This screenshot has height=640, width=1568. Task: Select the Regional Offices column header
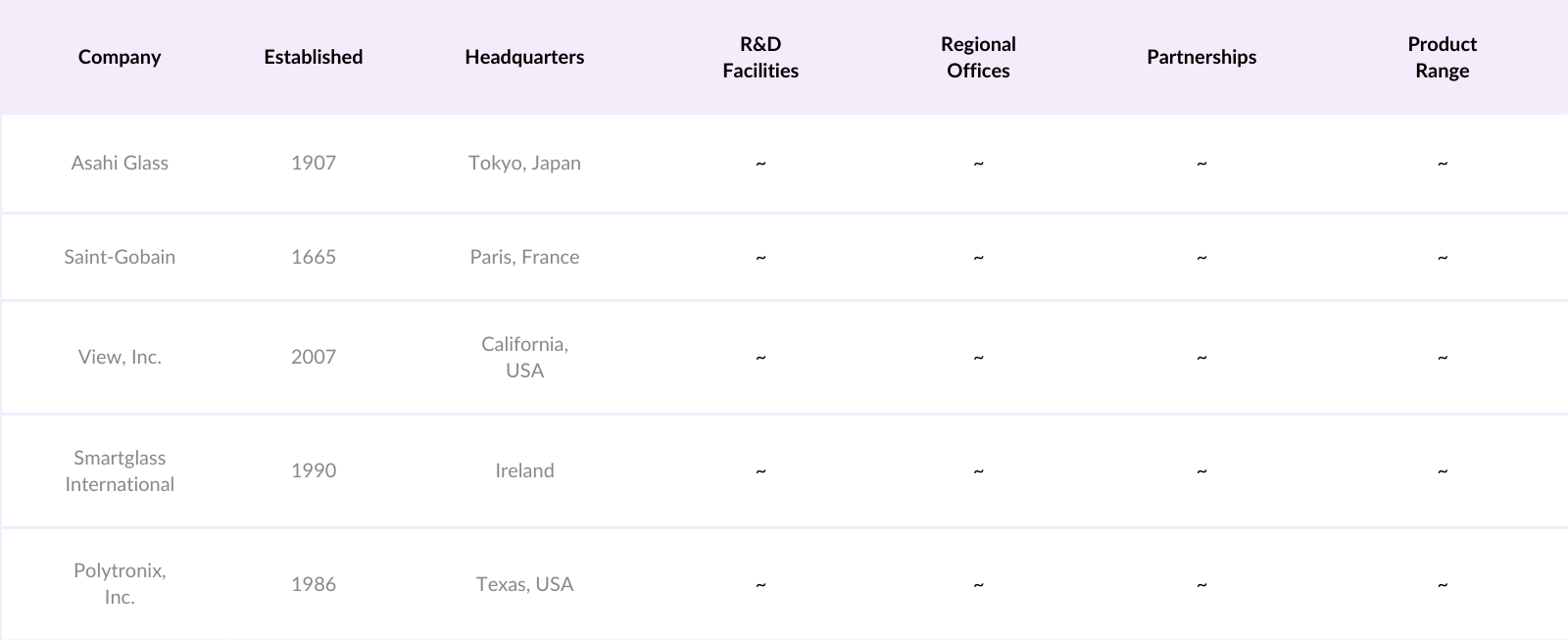[x=978, y=57]
